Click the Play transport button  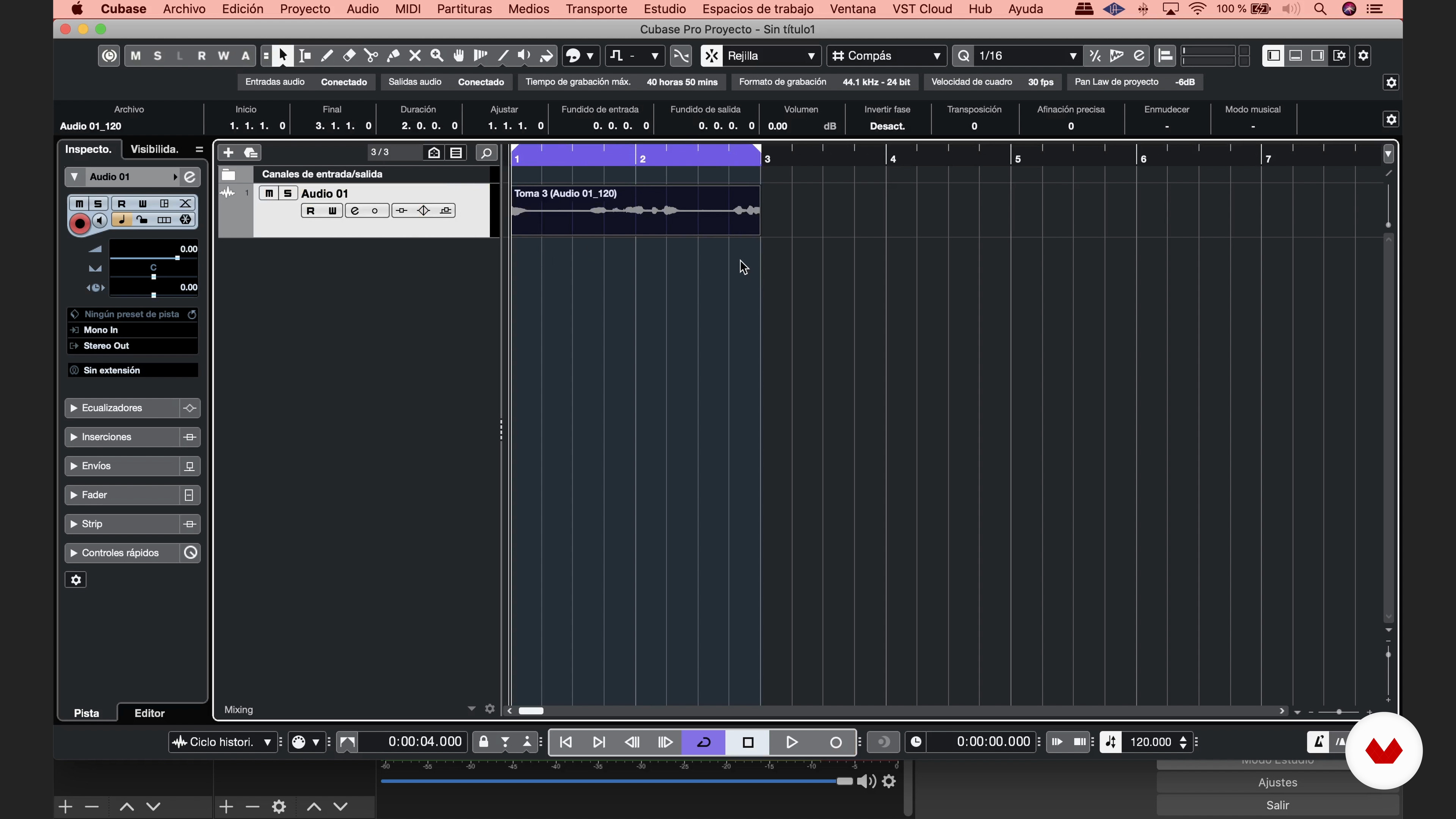tap(792, 742)
